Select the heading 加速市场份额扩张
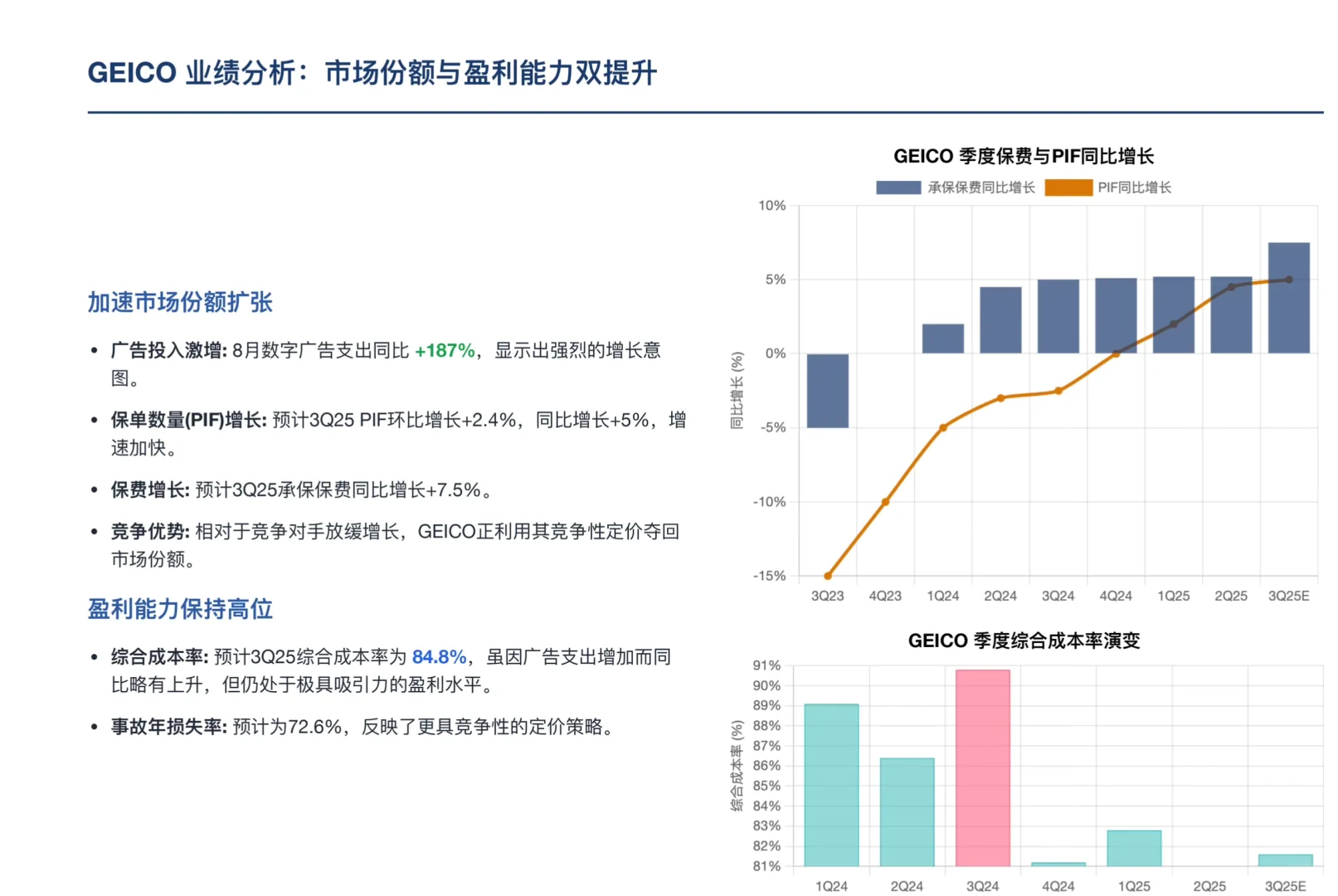Screen dimensions: 1338x896 click(180, 302)
